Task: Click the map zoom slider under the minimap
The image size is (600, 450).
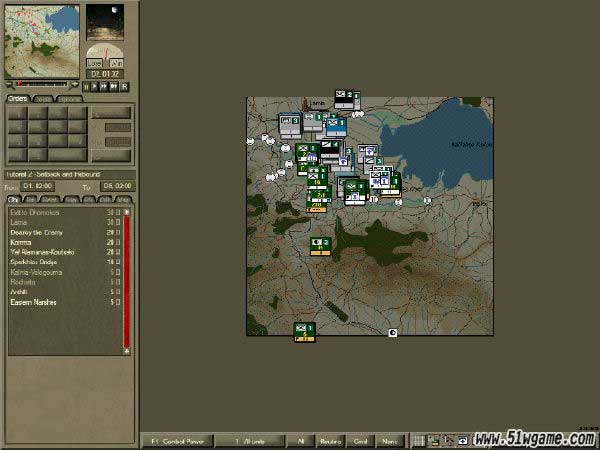Action: click(x=42, y=84)
